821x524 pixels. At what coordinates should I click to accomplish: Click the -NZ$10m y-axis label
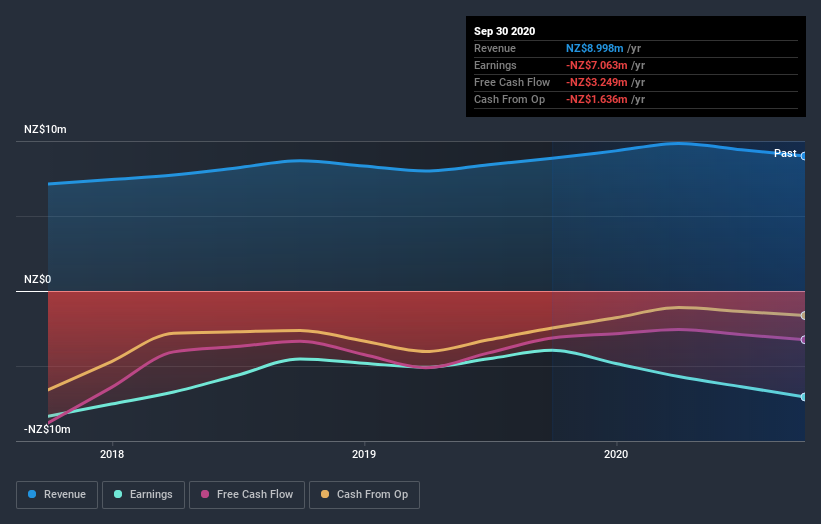[47, 429]
